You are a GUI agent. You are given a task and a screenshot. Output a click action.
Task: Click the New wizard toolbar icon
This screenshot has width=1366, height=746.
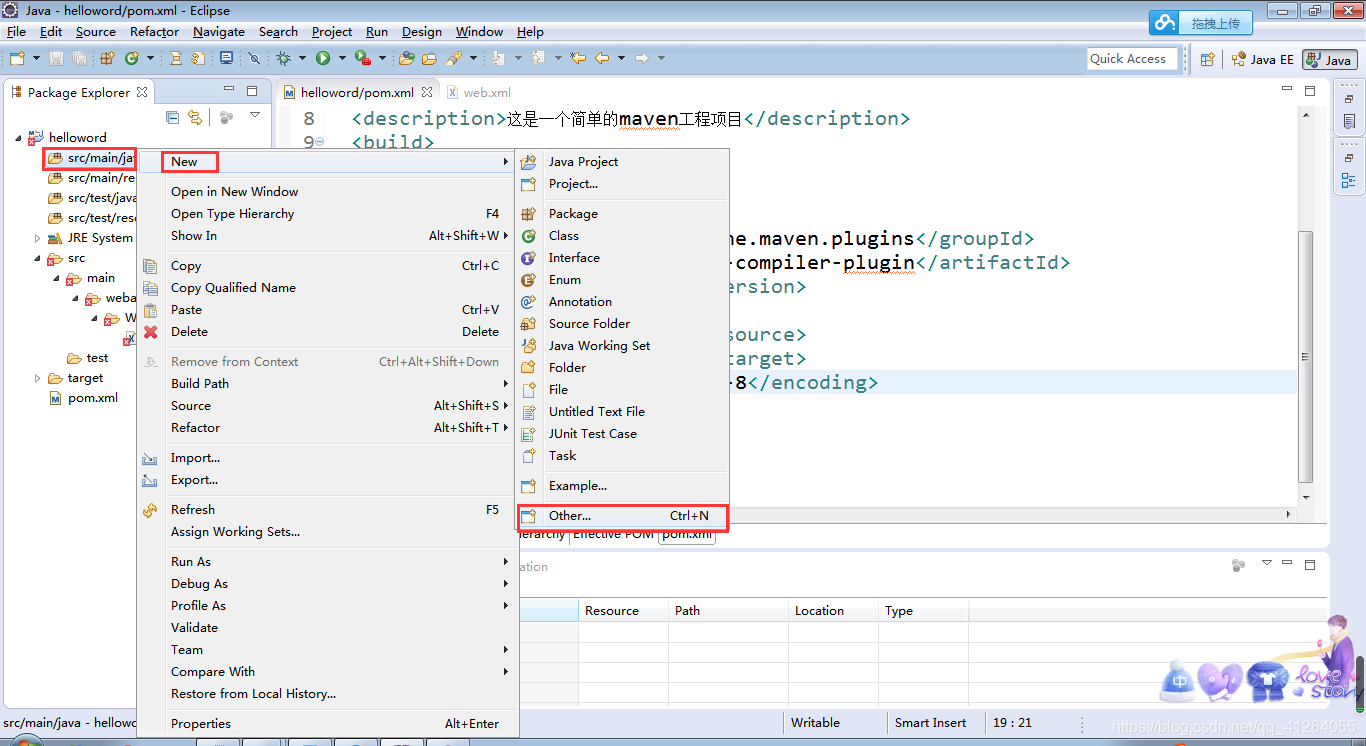(17, 59)
